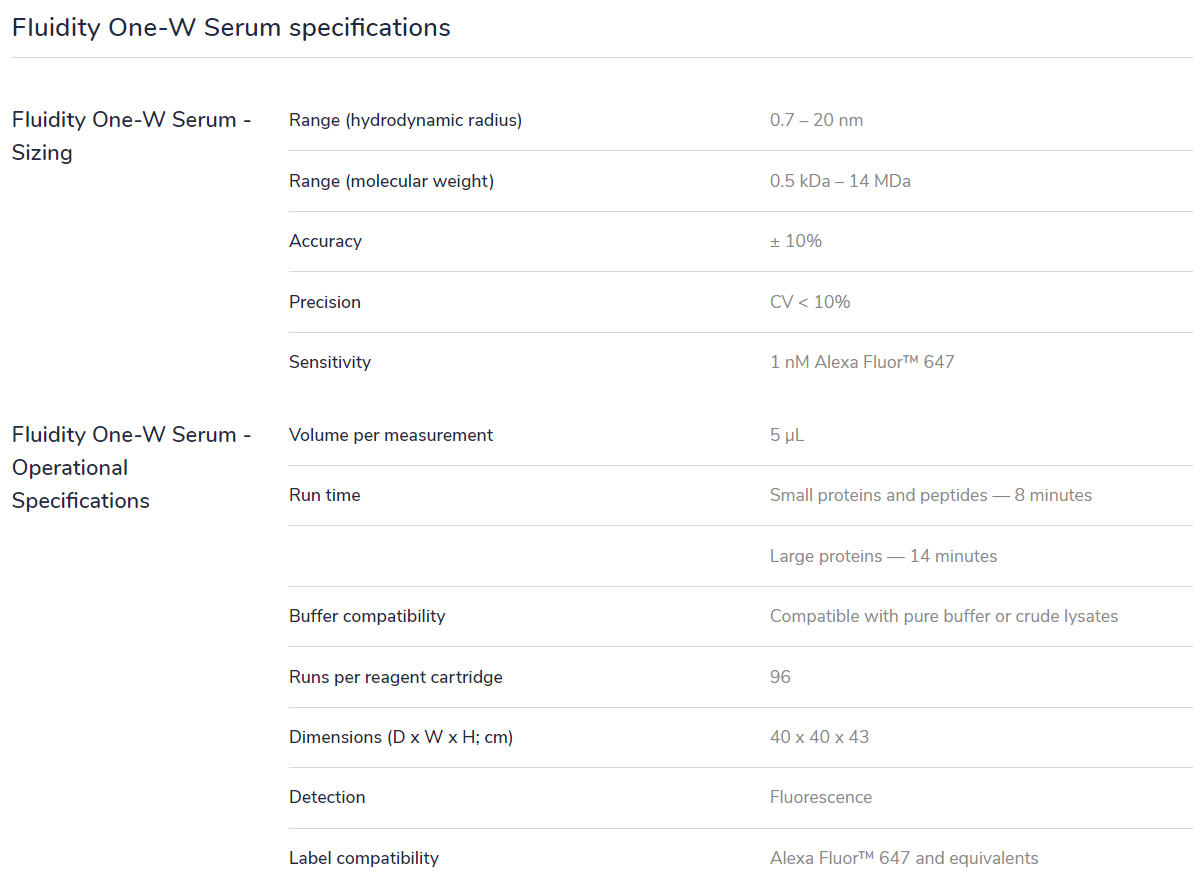Click the Run time label
Image resolution: width=1193 pixels, height=888 pixels.
(x=325, y=495)
